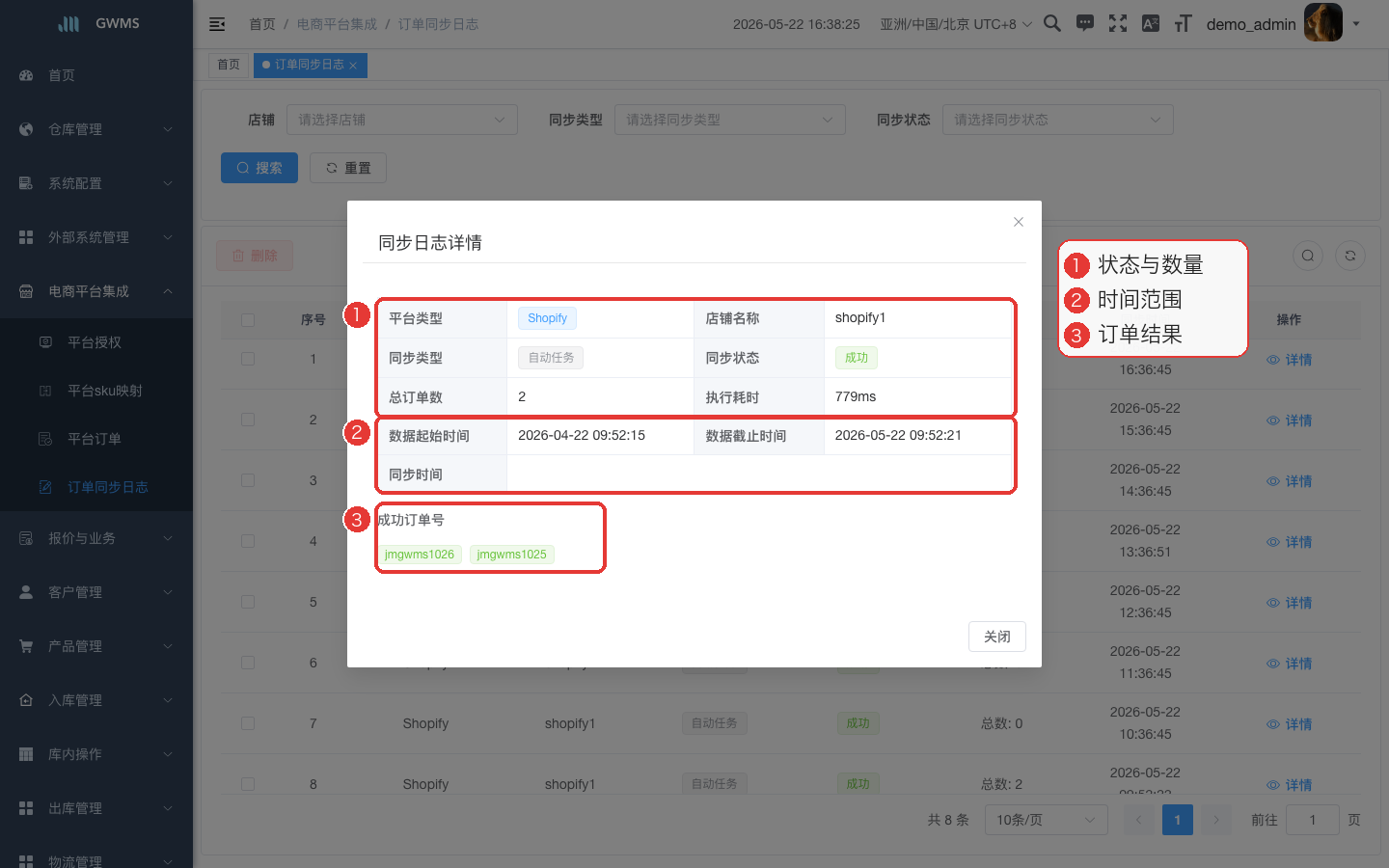Open 详情 for the 14:36:45 row
Screen dimensions: 1389x868
[x=1290, y=481]
